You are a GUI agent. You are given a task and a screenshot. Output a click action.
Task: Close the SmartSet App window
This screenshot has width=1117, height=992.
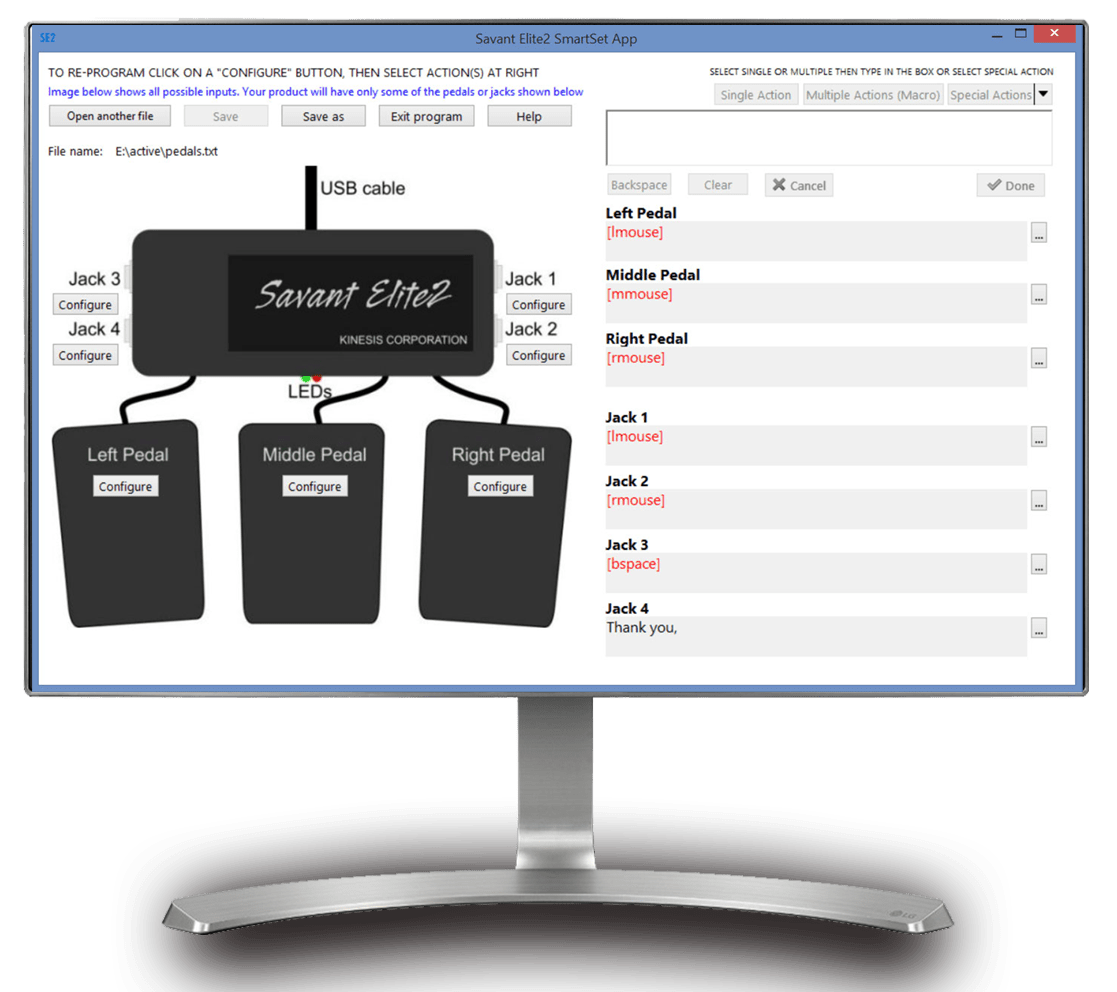pos(1054,33)
